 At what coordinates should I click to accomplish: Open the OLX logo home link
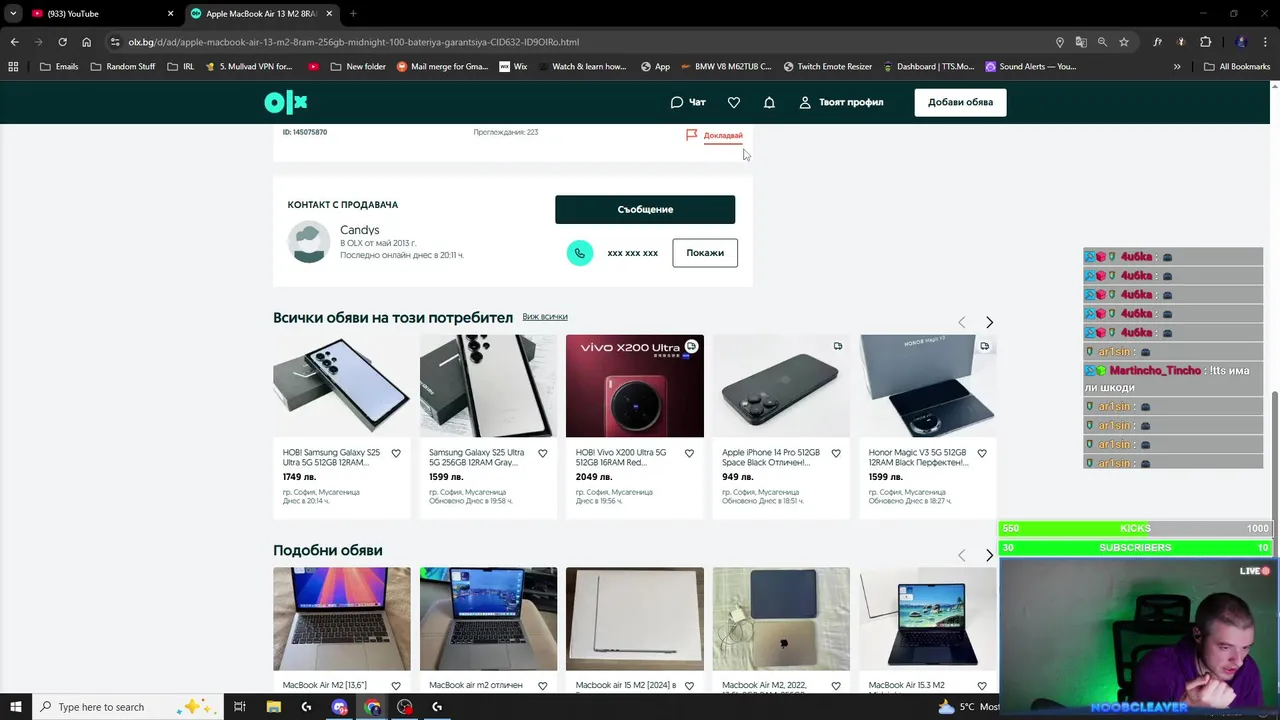(x=285, y=102)
